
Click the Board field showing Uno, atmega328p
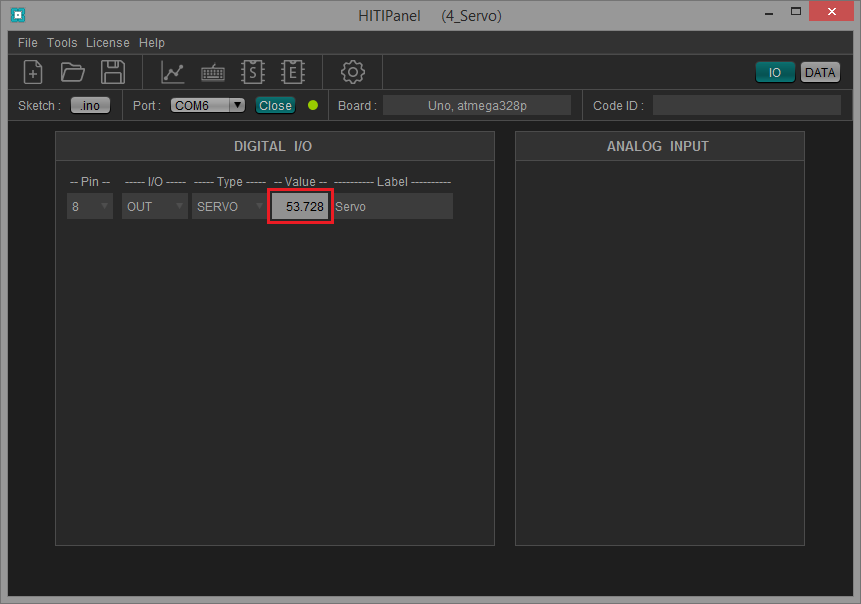tap(477, 105)
